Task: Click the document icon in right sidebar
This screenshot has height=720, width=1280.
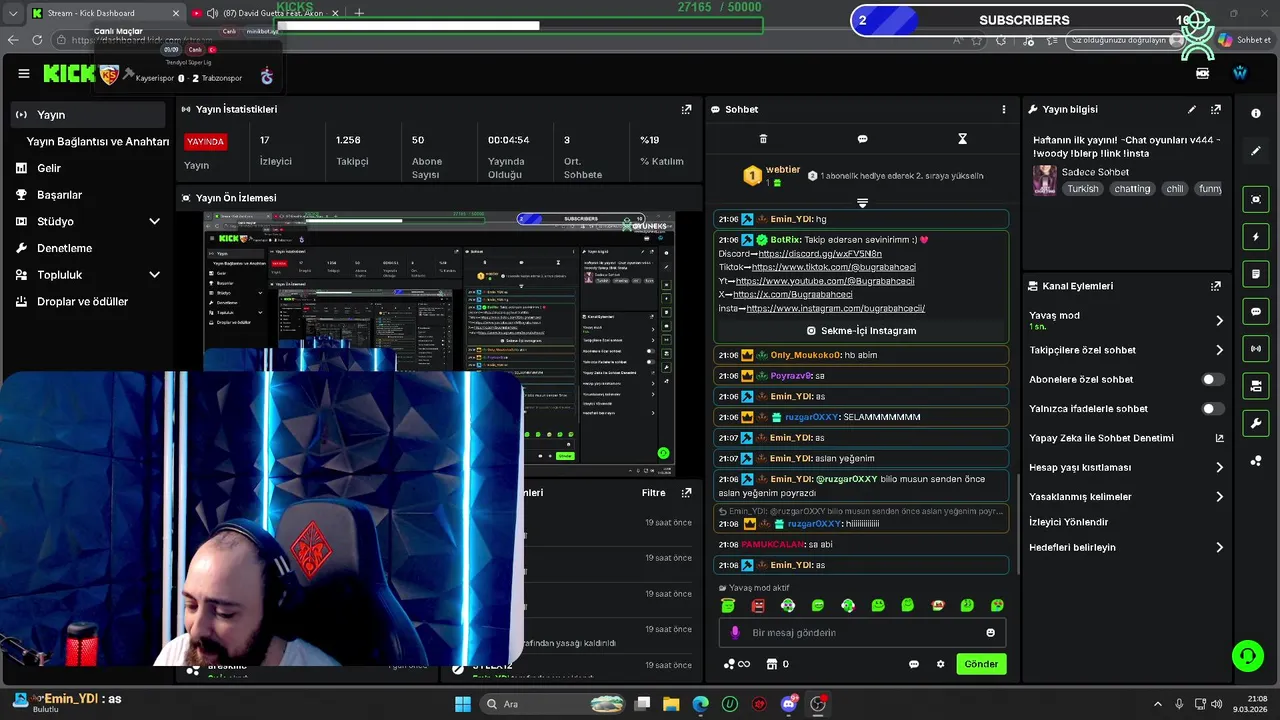Action: pyautogui.click(x=1256, y=274)
